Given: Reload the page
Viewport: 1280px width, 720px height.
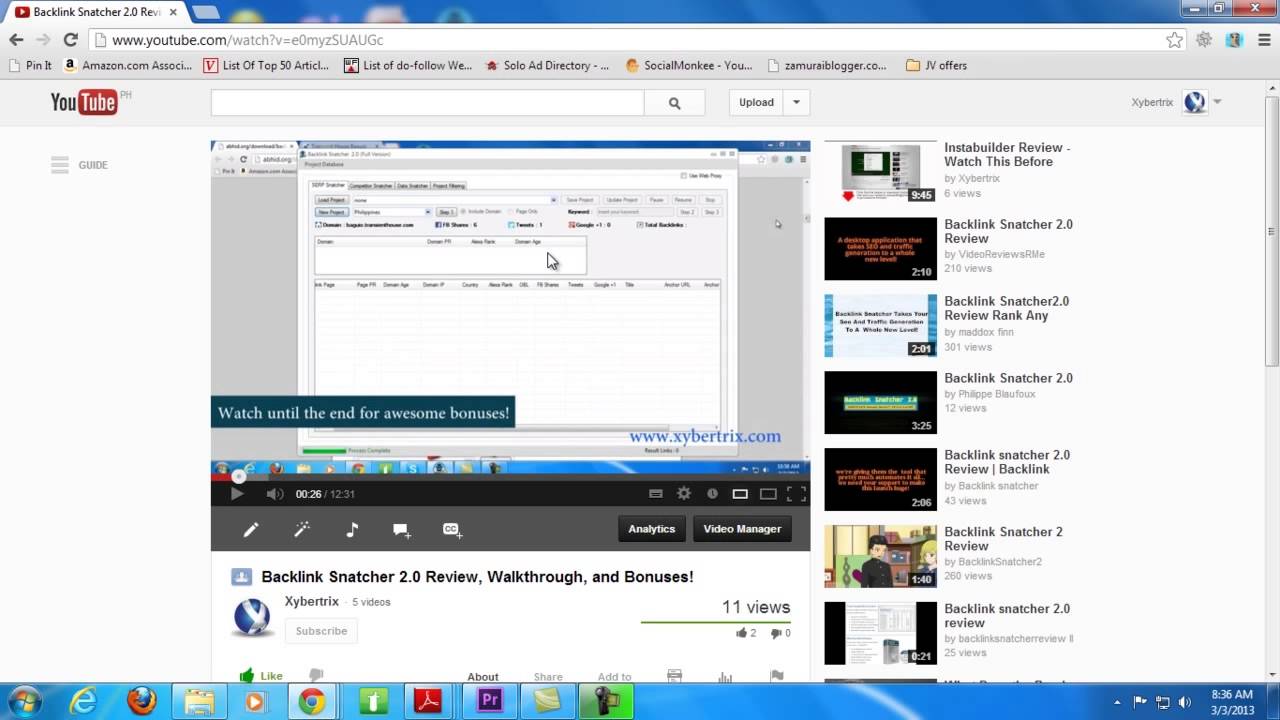Looking at the screenshot, I should click(x=70, y=40).
